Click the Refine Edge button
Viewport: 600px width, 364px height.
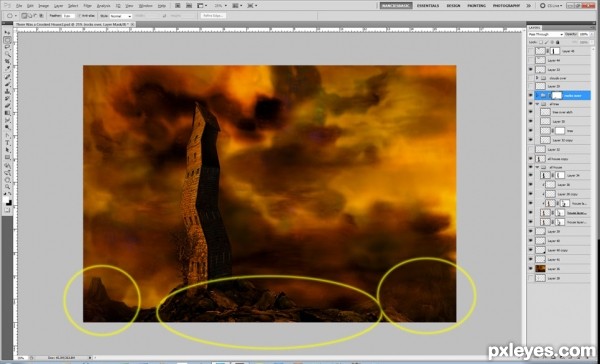coord(213,16)
